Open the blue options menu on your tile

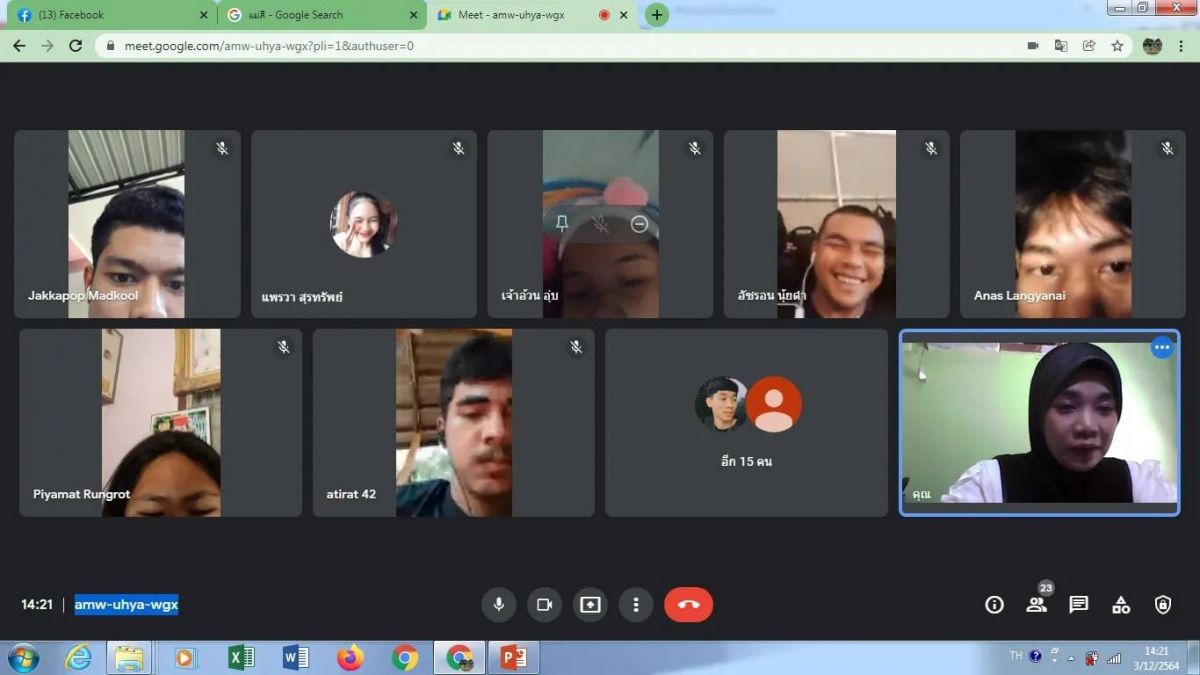1161,348
